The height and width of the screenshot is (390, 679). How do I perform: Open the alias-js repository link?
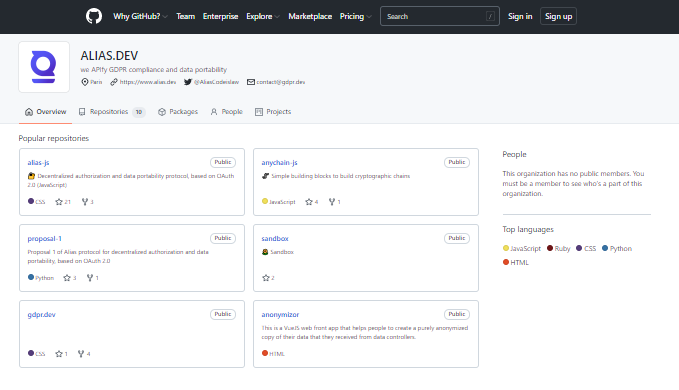pos(39,163)
